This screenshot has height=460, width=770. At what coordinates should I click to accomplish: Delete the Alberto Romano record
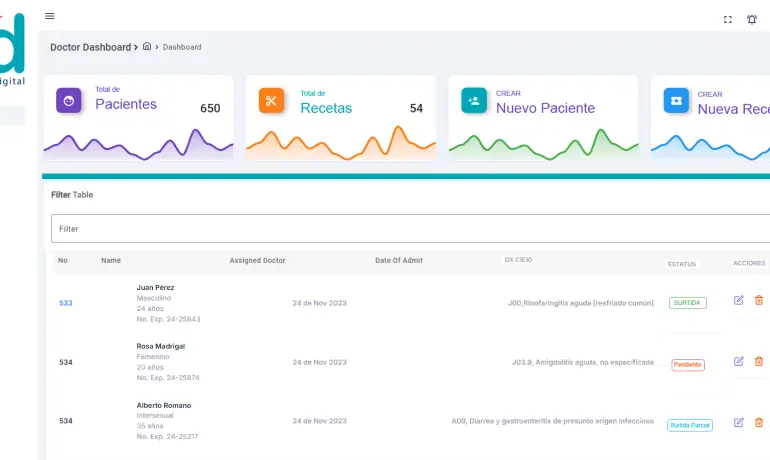coord(759,422)
